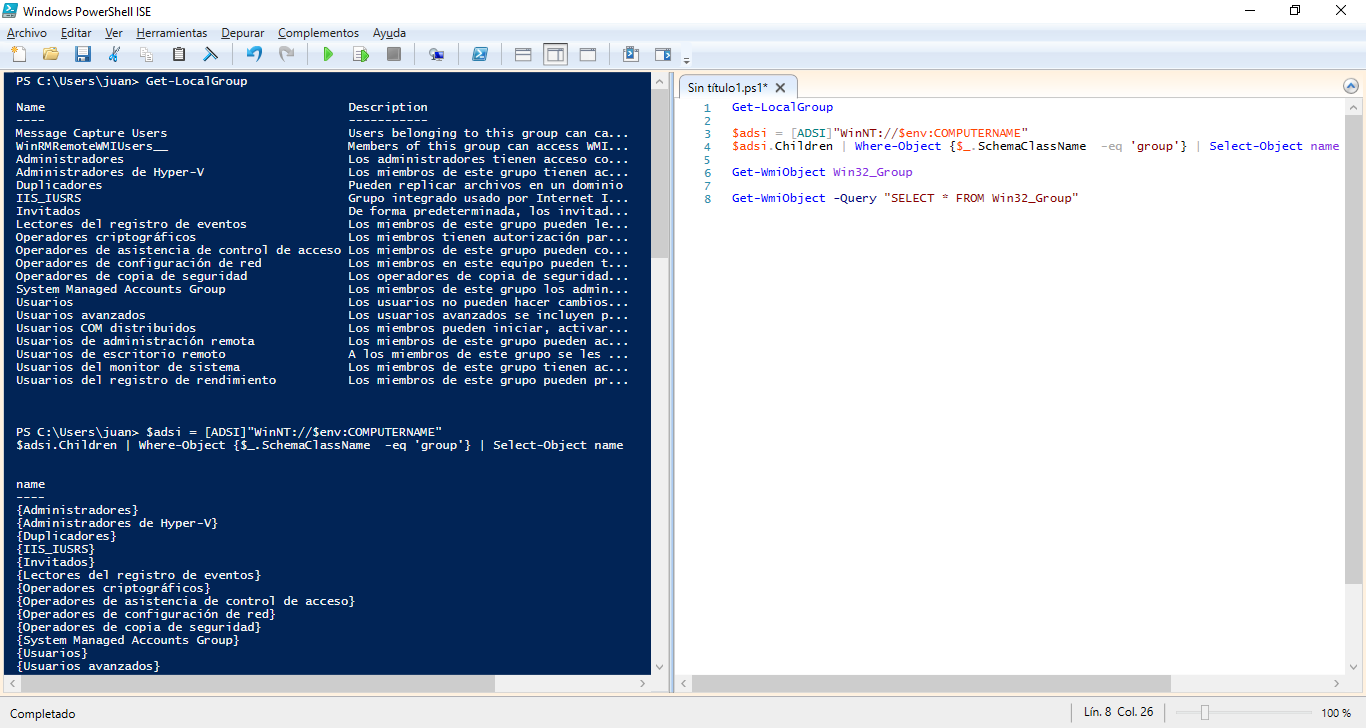Viewport: 1366px width, 728px height.
Task: Click 'IIS_IUSRS' in the Name column
Action: point(48,198)
